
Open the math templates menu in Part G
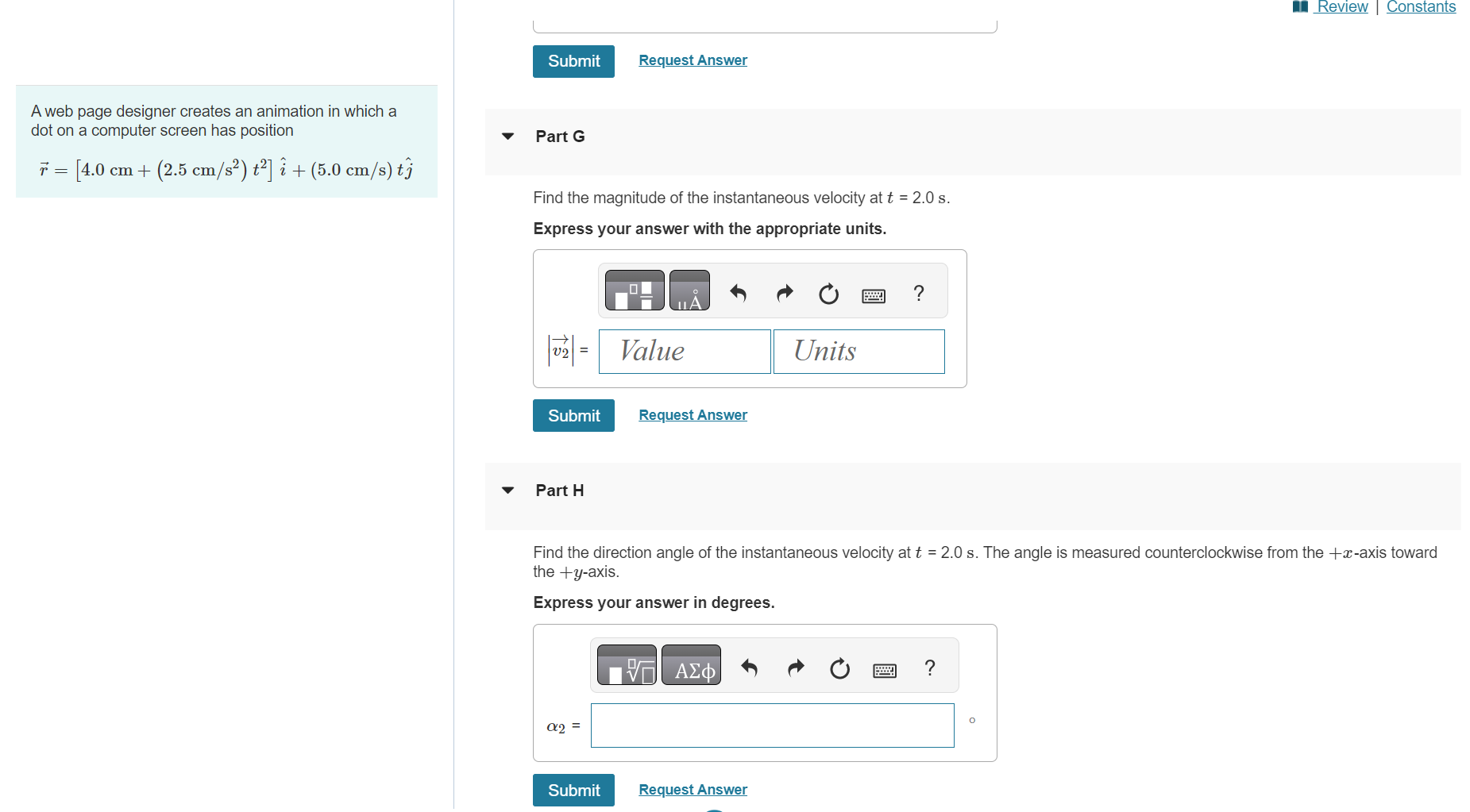point(633,291)
